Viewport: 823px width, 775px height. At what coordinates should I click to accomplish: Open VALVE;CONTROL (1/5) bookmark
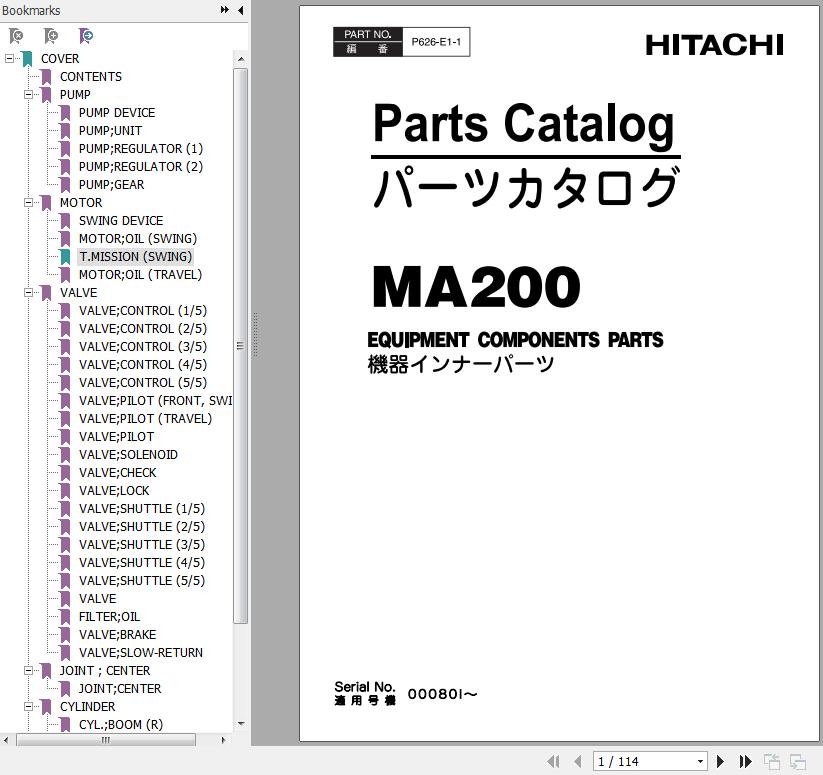143,311
